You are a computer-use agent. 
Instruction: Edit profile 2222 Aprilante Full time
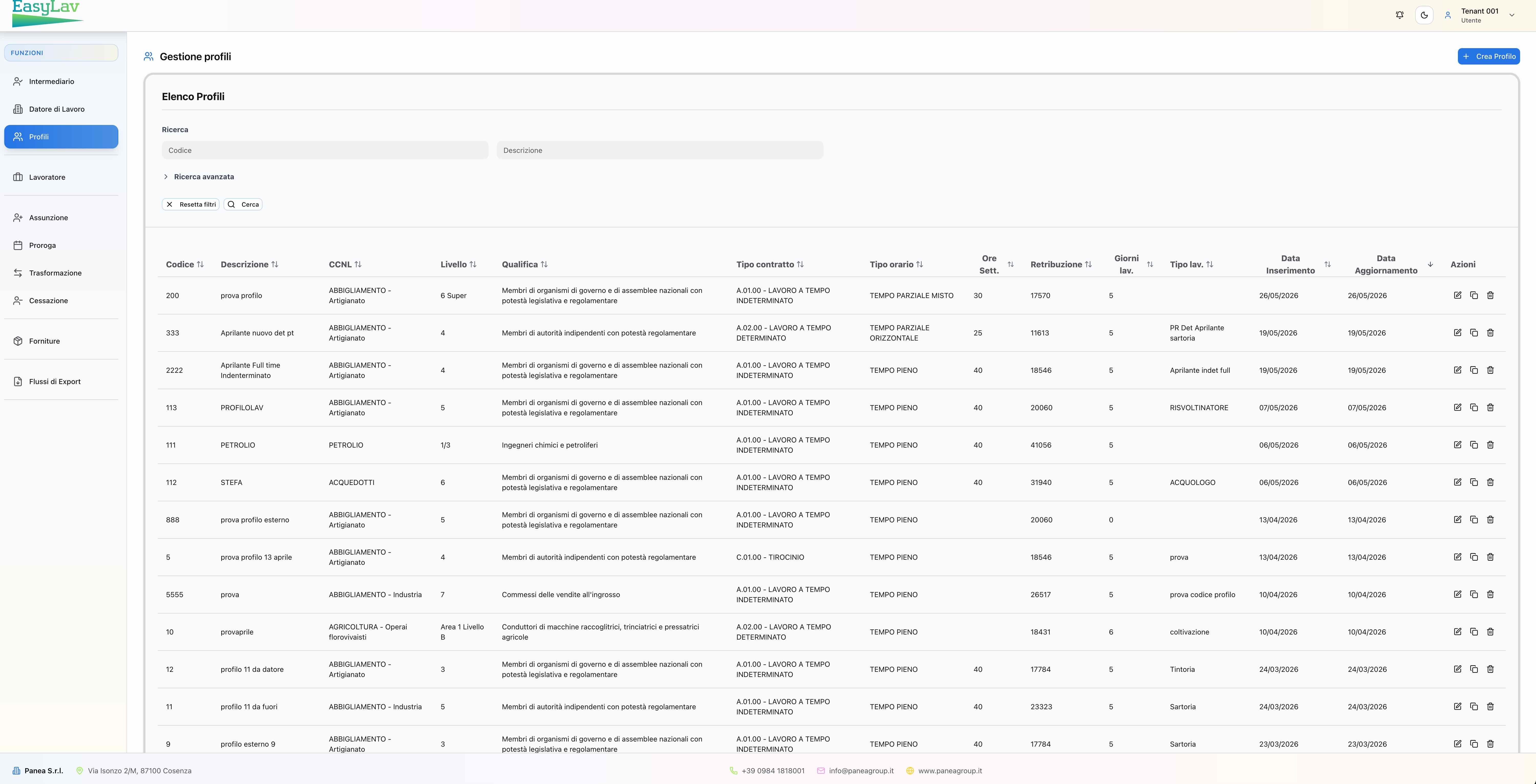point(1457,370)
